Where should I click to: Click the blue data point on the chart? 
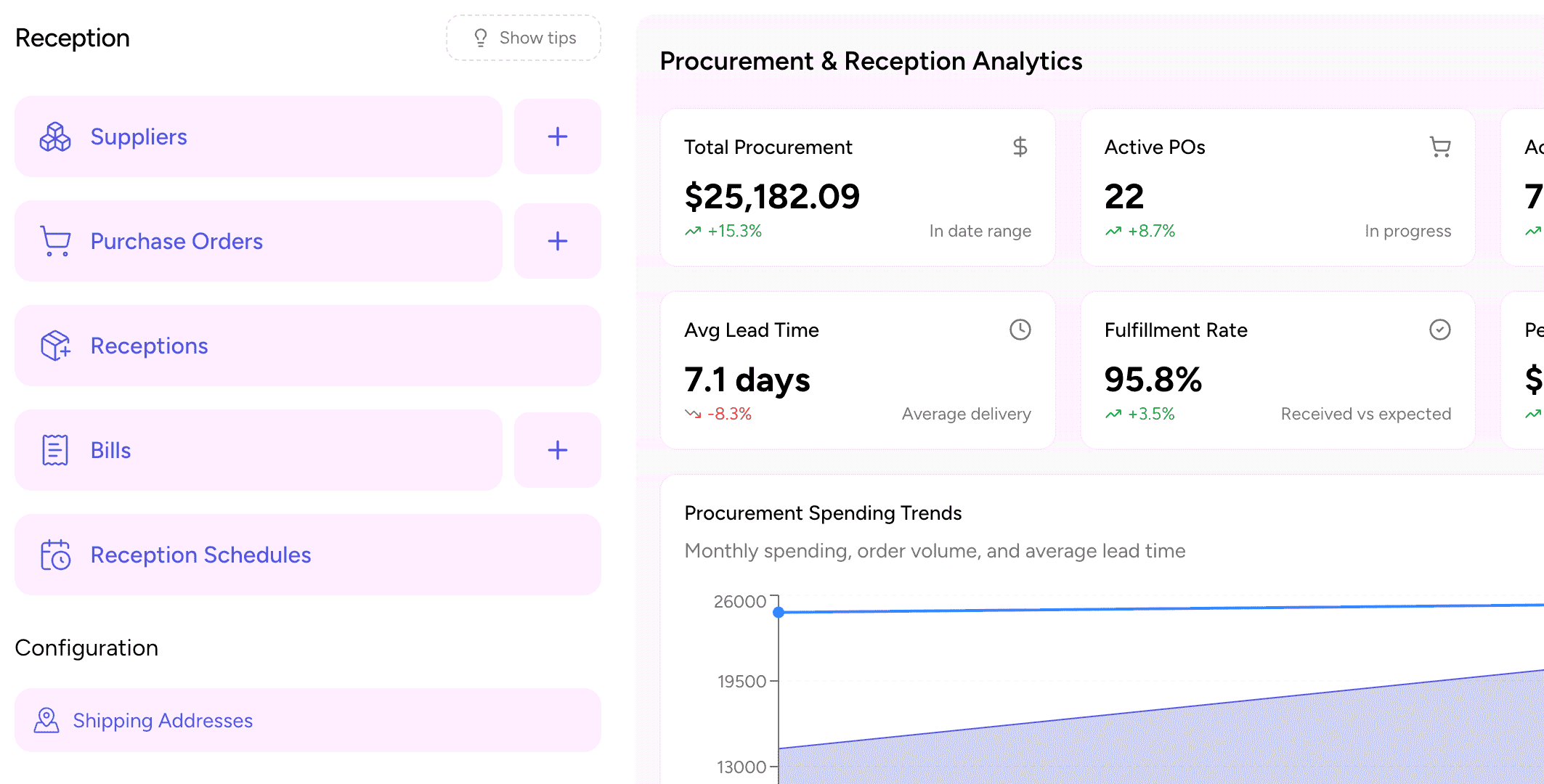click(x=779, y=613)
